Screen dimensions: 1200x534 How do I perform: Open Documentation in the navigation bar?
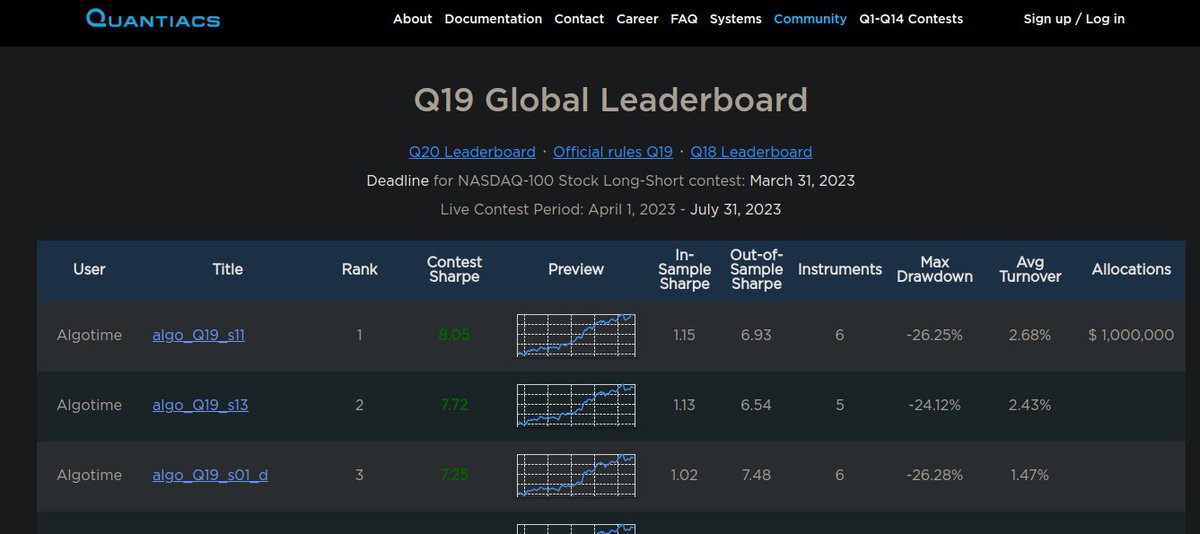coord(493,19)
